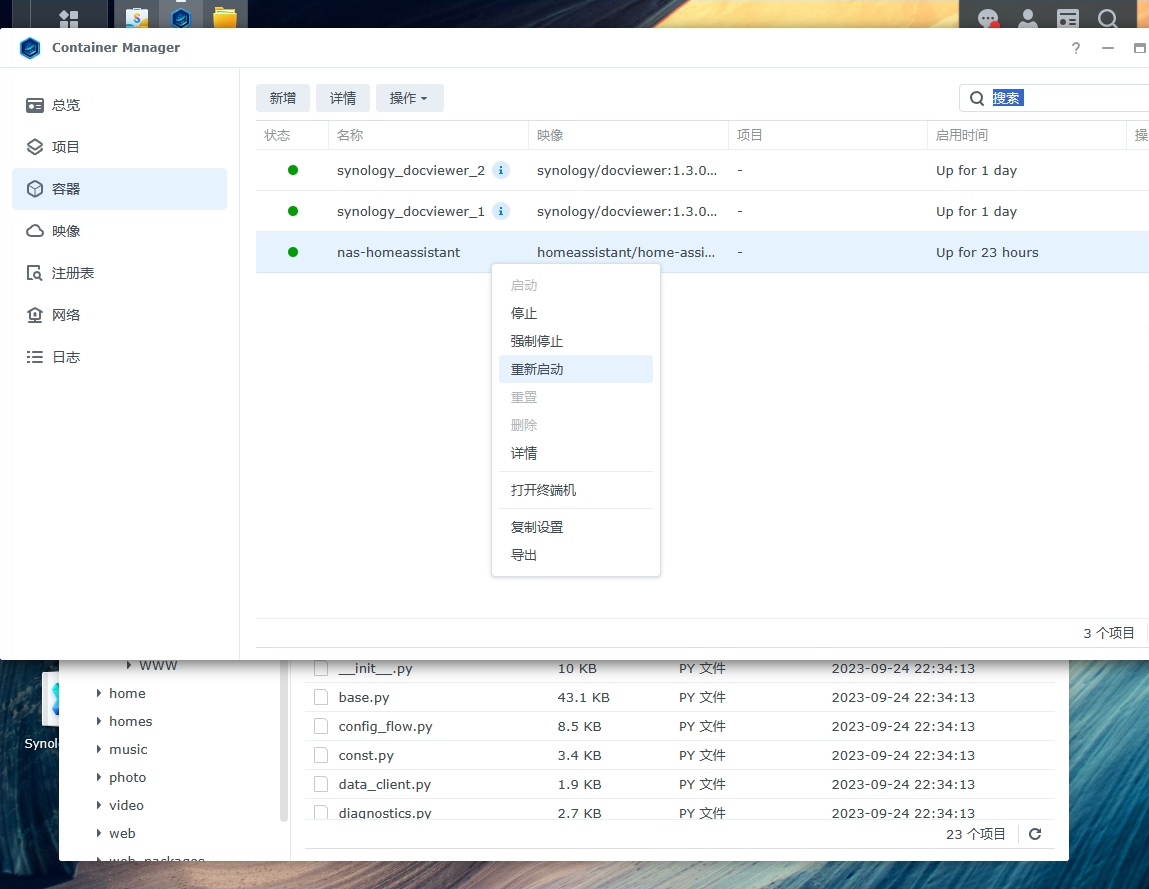Expand the web folder in File Station tree
The width and height of the screenshot is (1149, 889).
coord(98,833)
